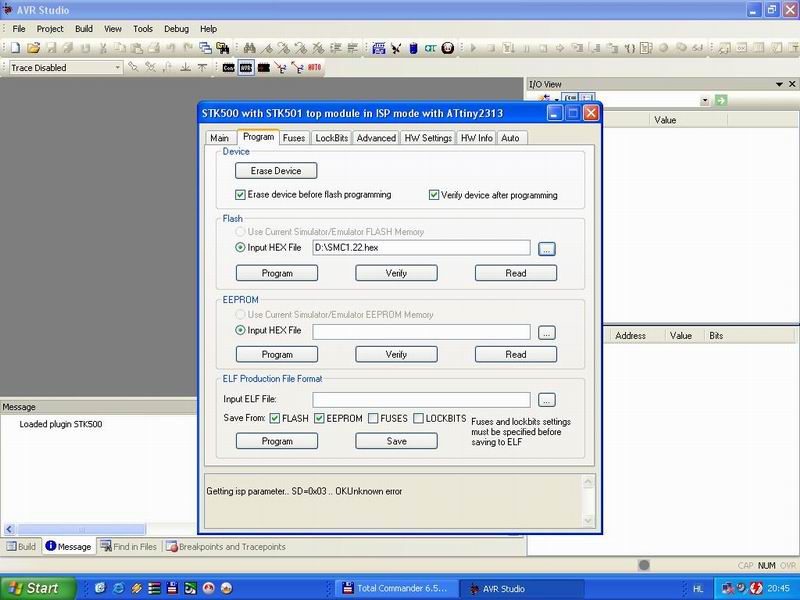
Task: Click the 'Con' connect programmer icon
Action: 229,67
